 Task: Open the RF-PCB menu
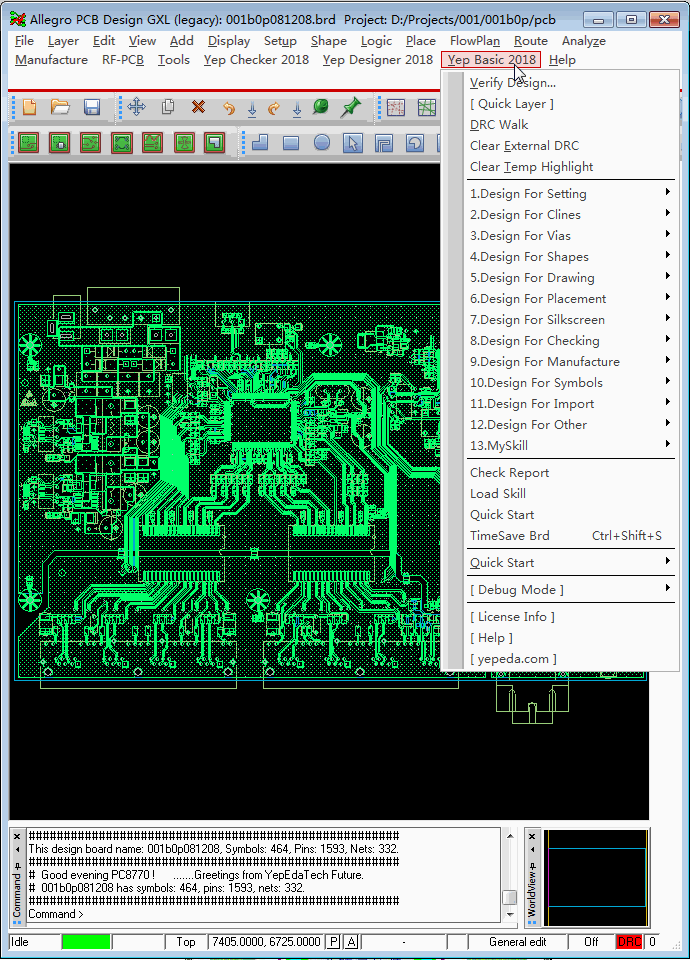(x=122, y=60)
